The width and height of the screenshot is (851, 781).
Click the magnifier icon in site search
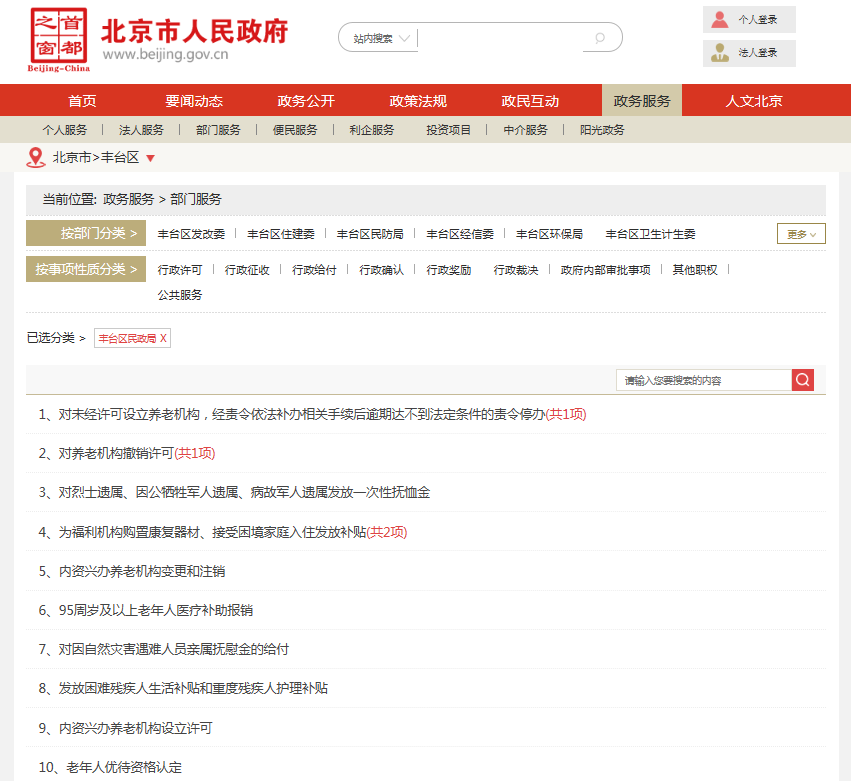(x=599, y=39)
